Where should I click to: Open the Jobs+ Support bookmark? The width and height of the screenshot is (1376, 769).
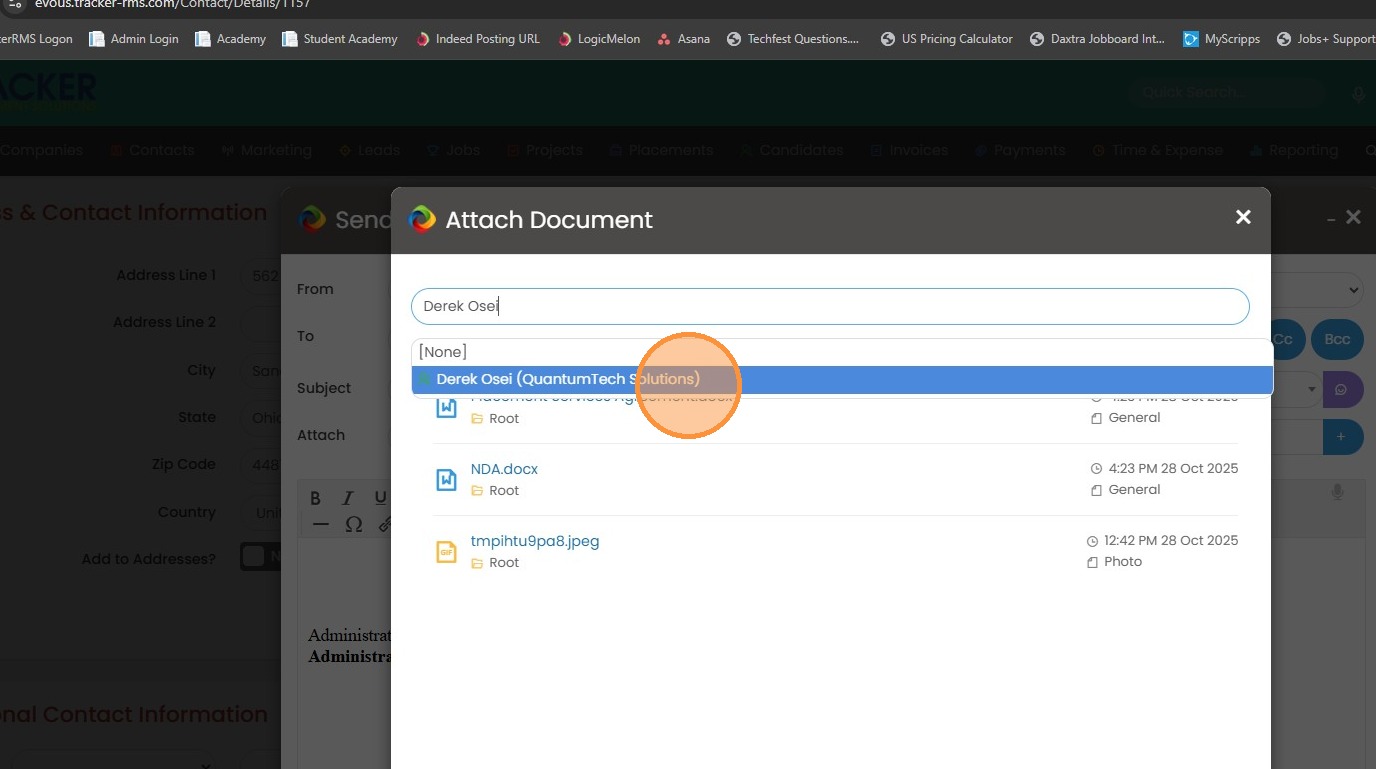tap(1326, 39)
